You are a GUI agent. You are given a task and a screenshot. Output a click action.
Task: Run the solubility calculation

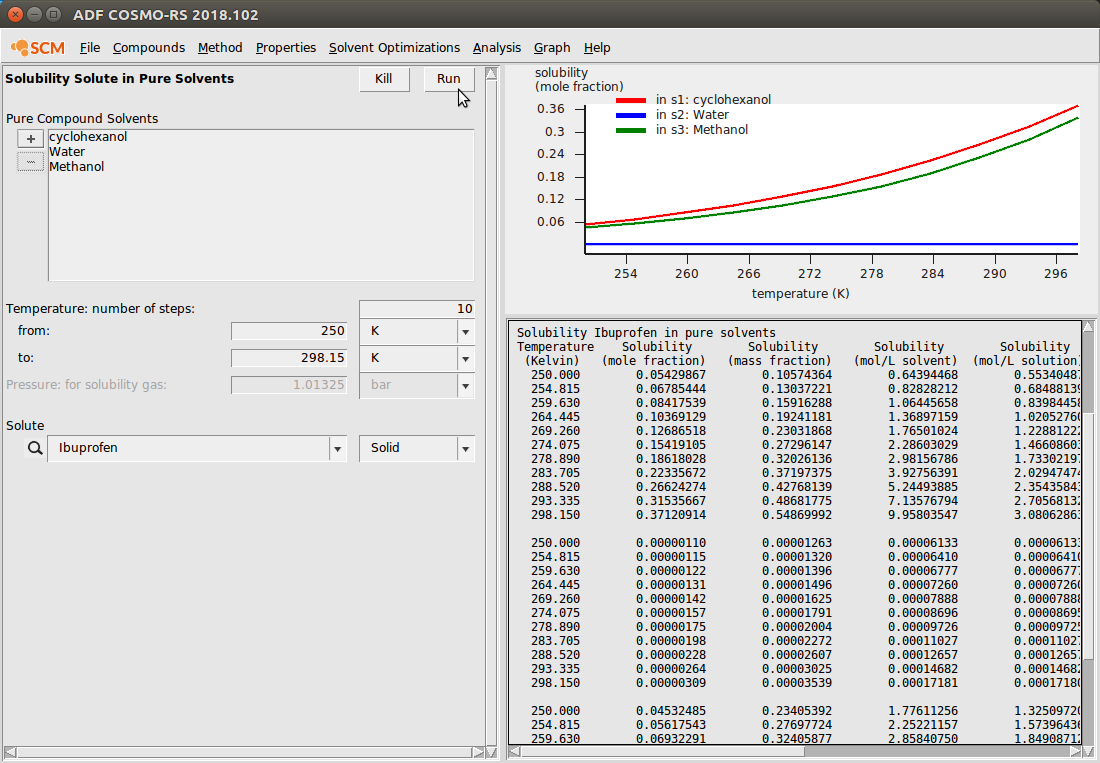[x=449, y=79]
